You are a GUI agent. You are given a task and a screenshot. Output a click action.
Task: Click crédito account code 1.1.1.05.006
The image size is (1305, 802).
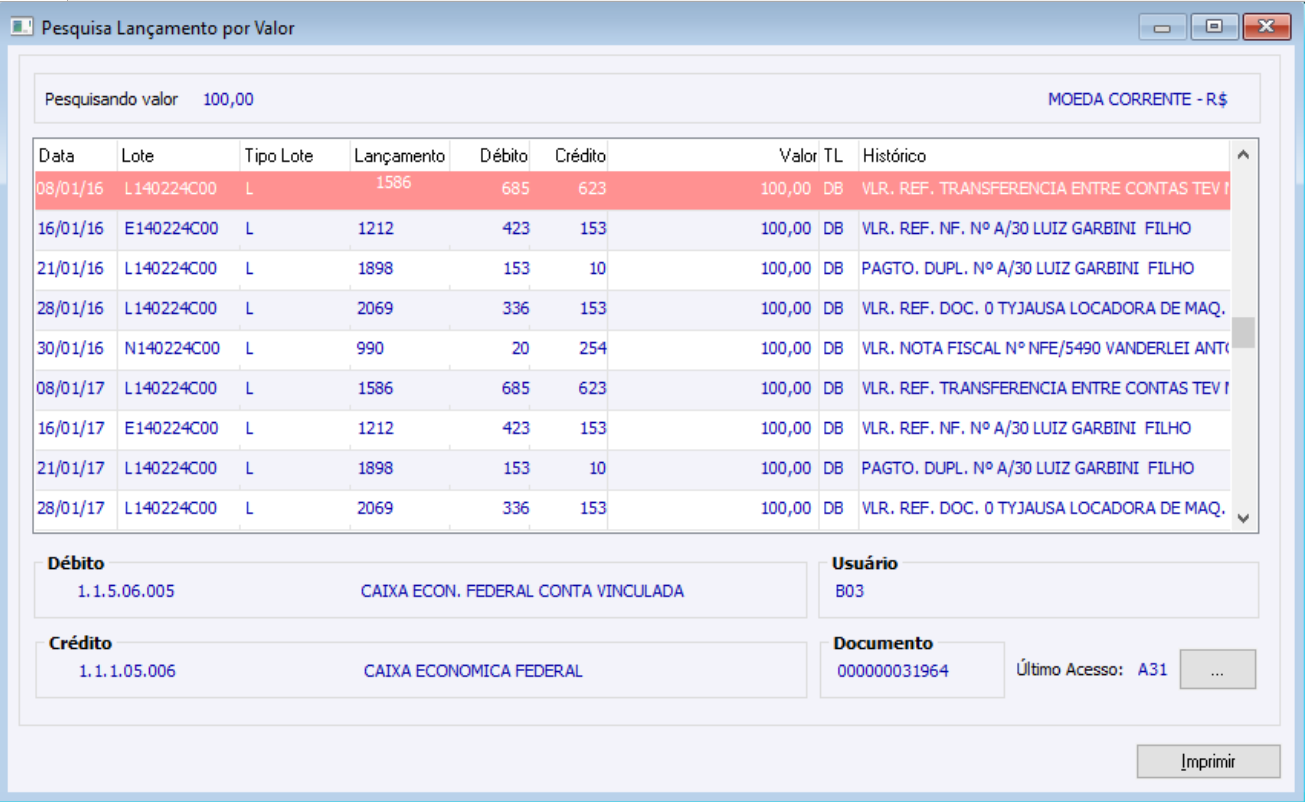pyautogui.click(x=127, y=671)
